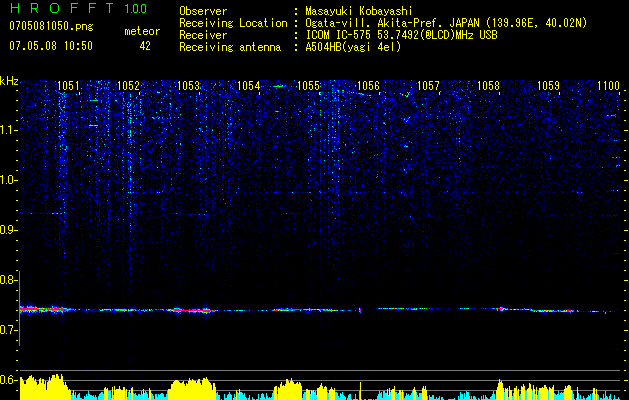
Task: Click the 1052 time marker
Action: click(128, 86)
